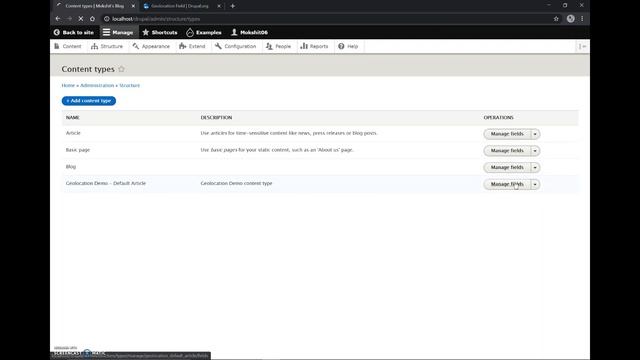Click the NAME column header
Screen dimensions: 640x360
click(73, 118)
